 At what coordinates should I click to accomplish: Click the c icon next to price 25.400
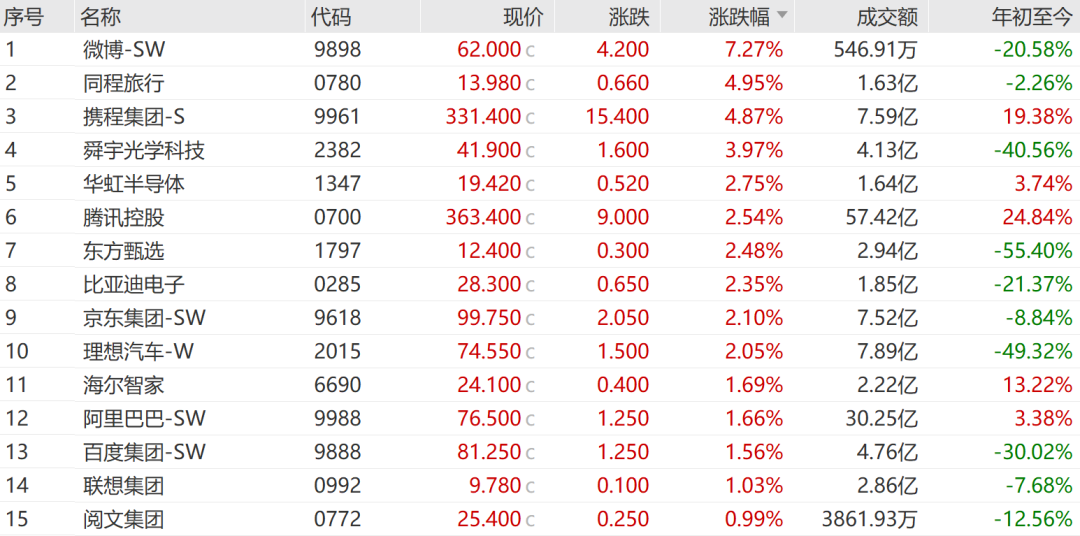[530, 520]
